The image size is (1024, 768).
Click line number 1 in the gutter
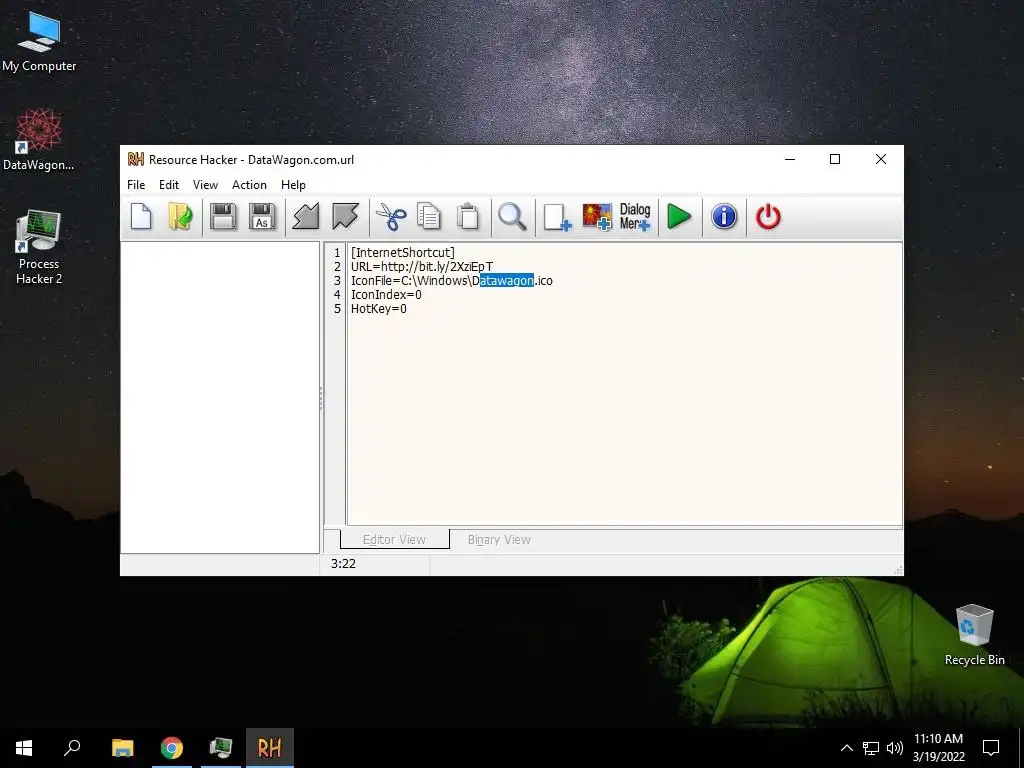click(337, 253)
